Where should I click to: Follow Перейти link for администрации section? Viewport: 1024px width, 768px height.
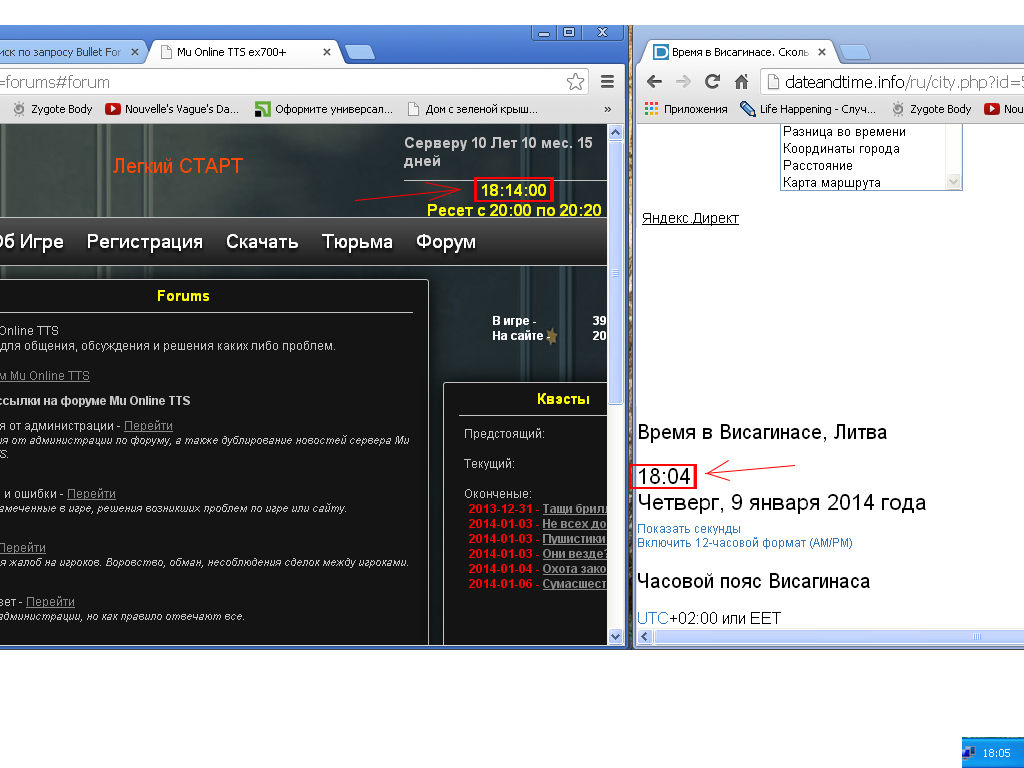148,426
